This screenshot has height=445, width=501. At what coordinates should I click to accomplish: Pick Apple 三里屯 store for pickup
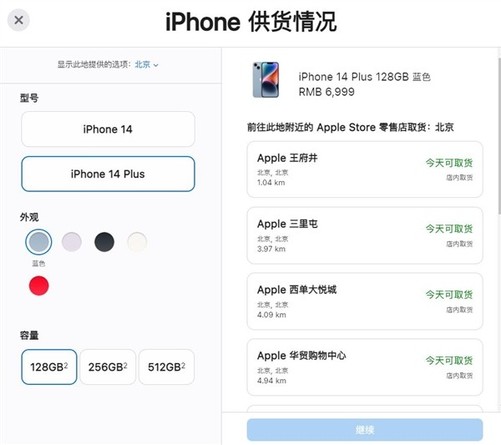tap(365, 235)
